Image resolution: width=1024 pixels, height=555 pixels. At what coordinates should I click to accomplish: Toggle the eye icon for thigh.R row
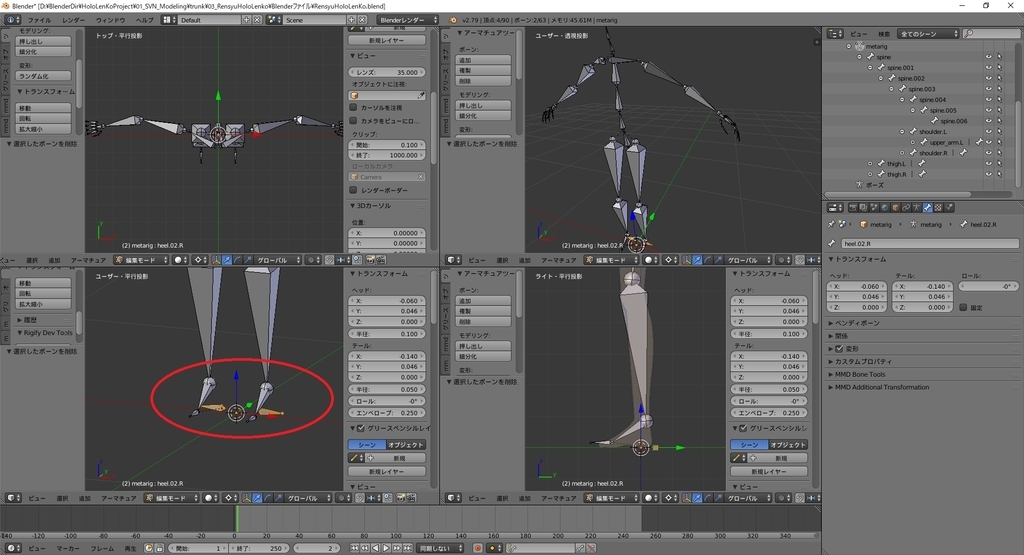[x=988, y=174]
